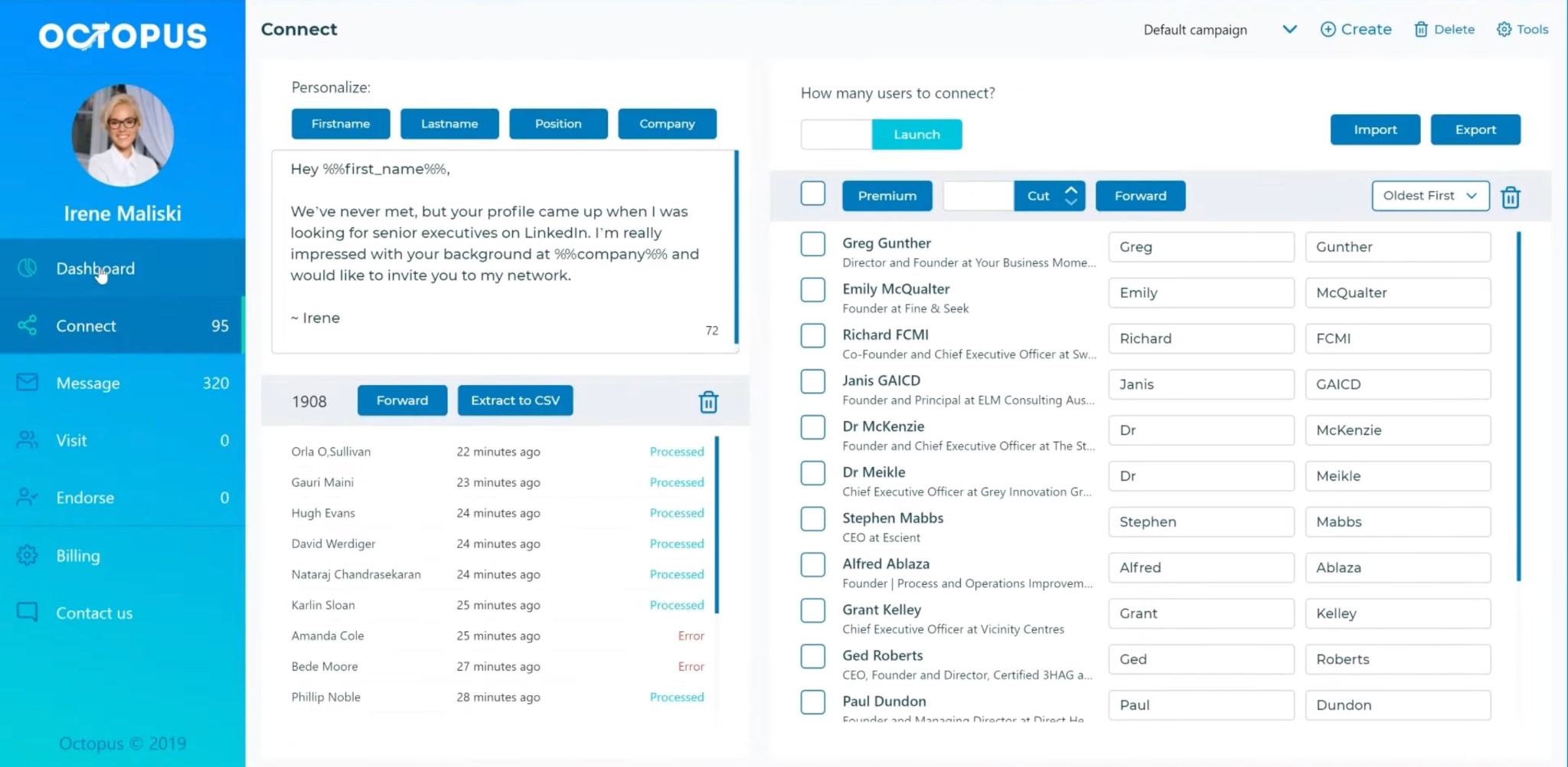Screen dimensions: 1568x767
Task: Click trash icon next to Oldest First
Action: click(1511, 197)
